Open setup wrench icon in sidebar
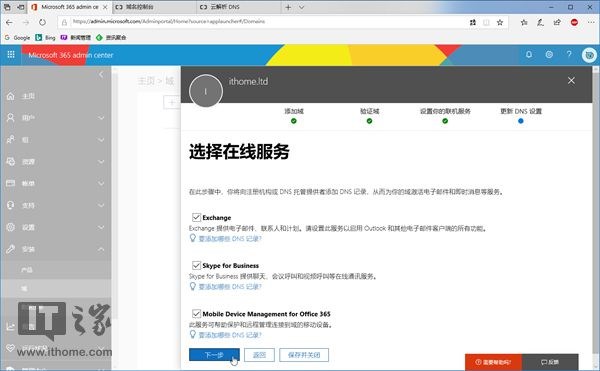 coord(11,249)
